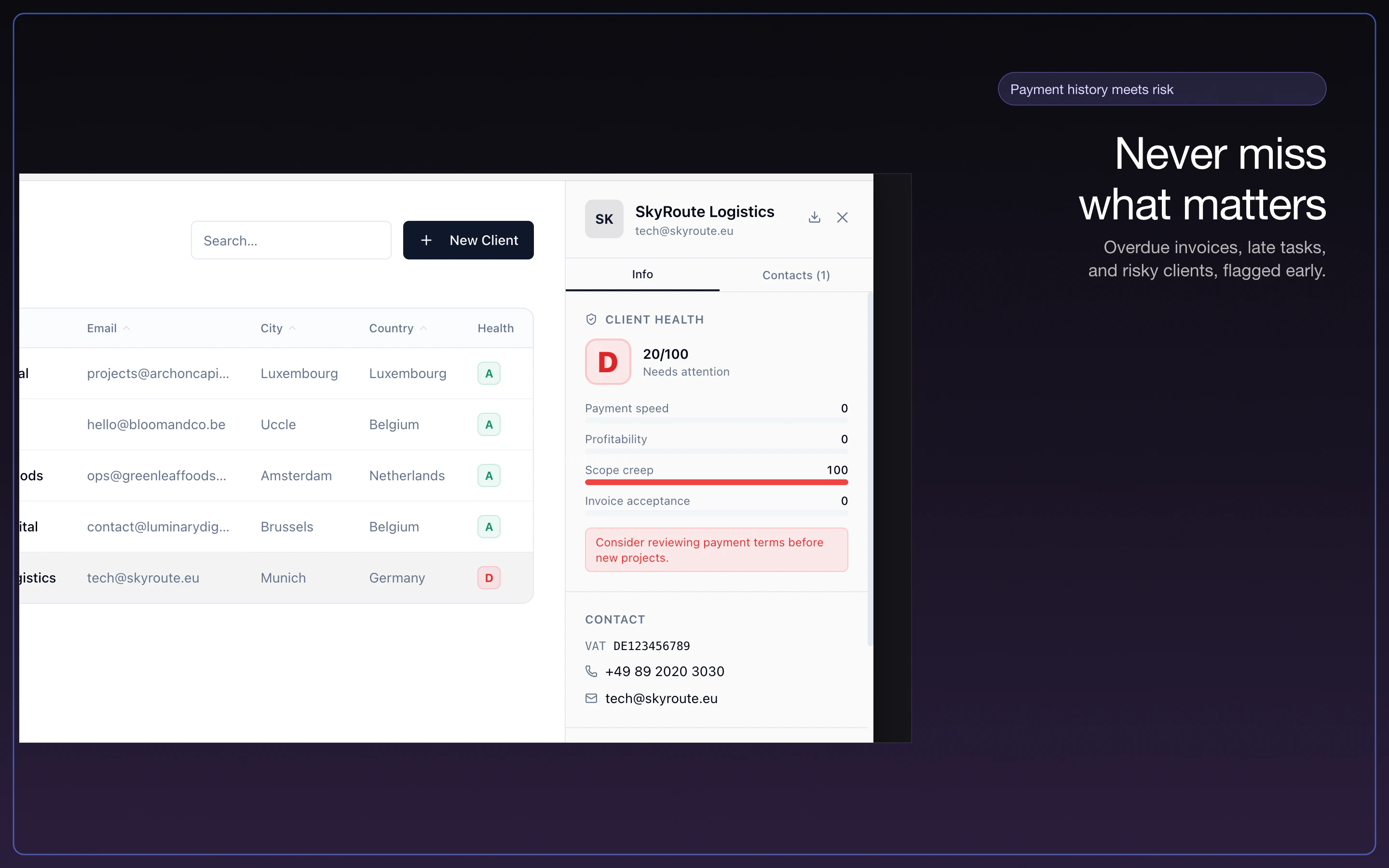Click the Invoice acceptance label

pyautogui.click(x=637, y=501)
